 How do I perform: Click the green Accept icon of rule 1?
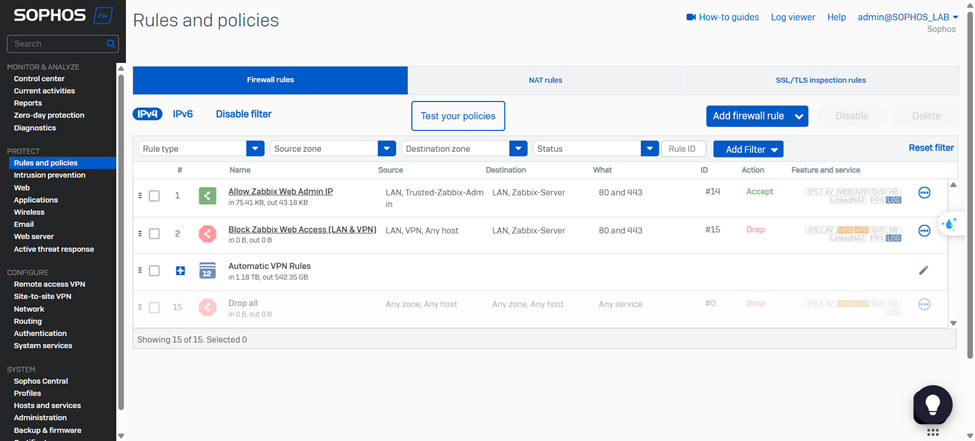click(207, 196)
